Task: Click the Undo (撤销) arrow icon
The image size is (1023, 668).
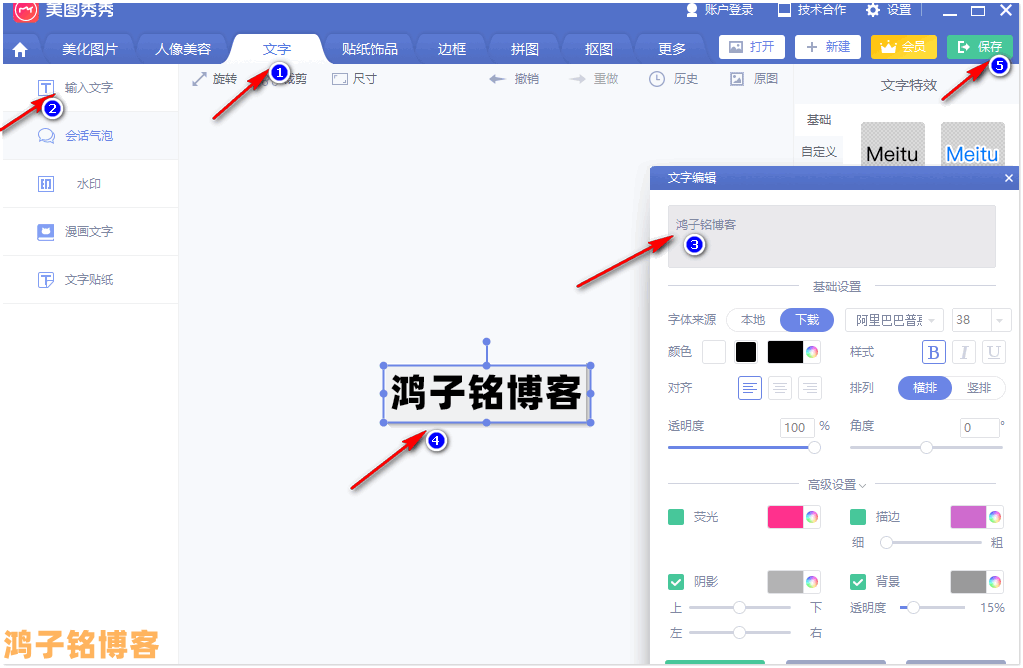Action: tap(497, 79)
